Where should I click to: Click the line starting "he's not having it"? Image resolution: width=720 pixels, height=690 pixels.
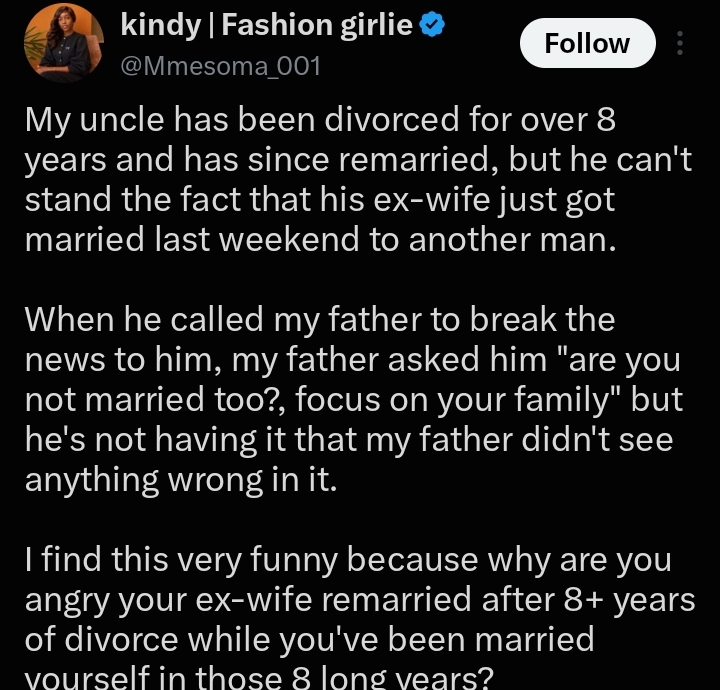349,440
